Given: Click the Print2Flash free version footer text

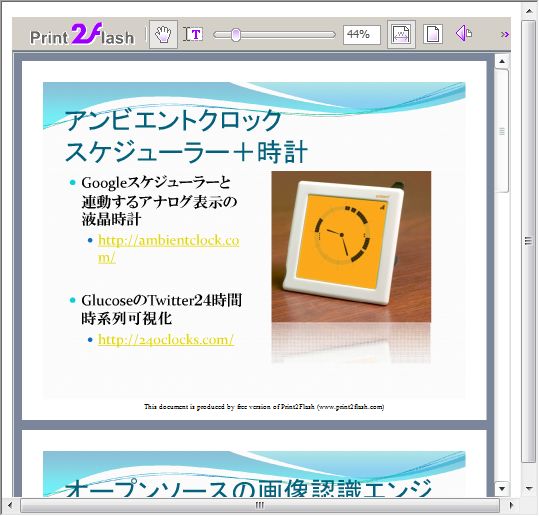Looking at the screenshot, I should pyautogui.click(x=264, y=407).
